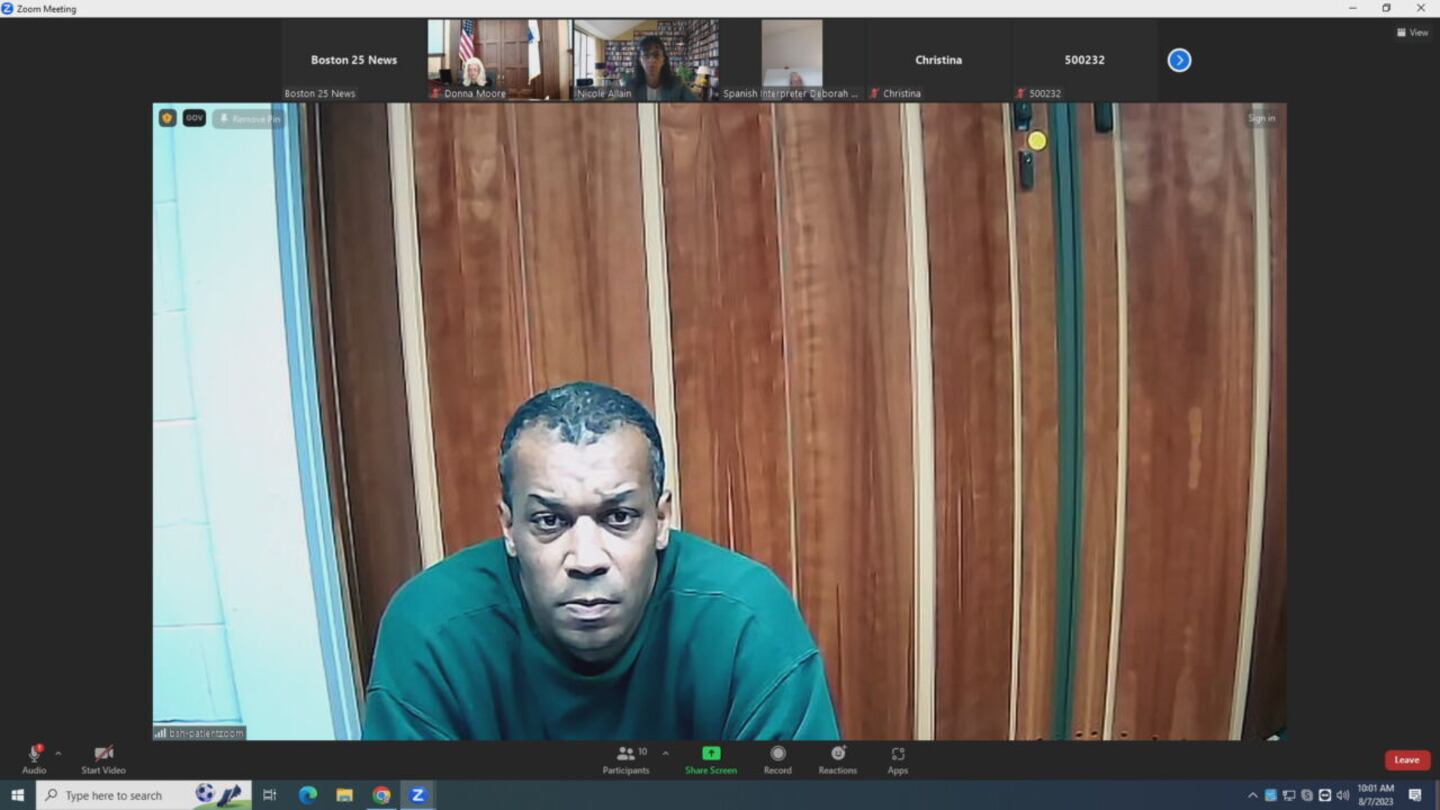
Task: Click the green Share Screen icon
Action: [710, 754]
